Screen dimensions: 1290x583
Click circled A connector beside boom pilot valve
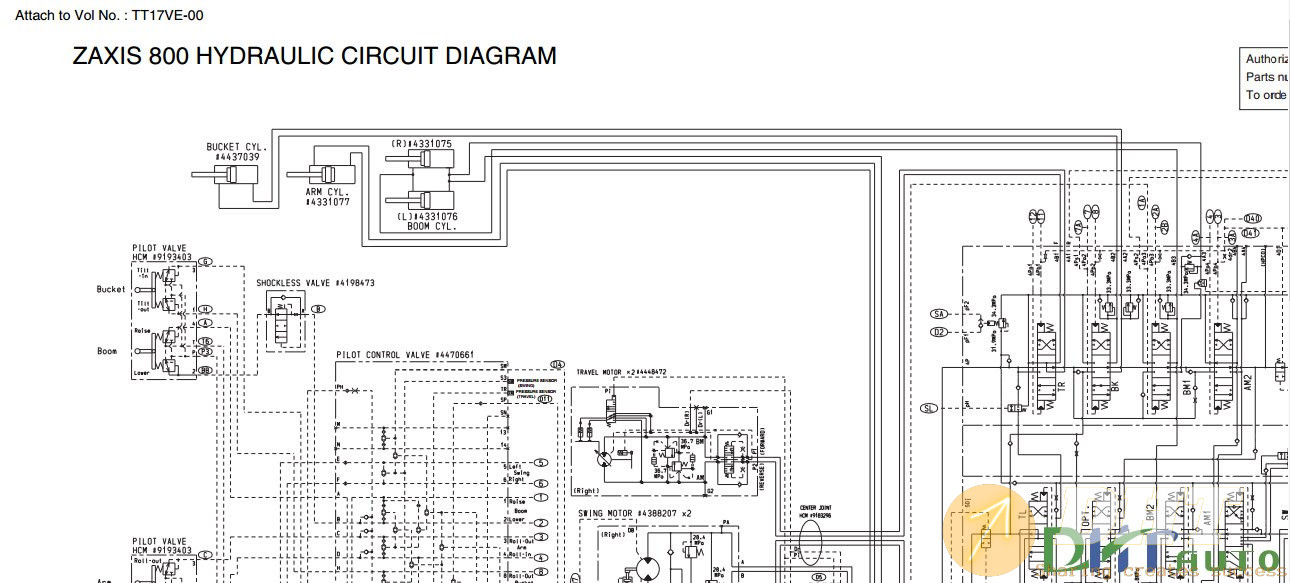204,323
